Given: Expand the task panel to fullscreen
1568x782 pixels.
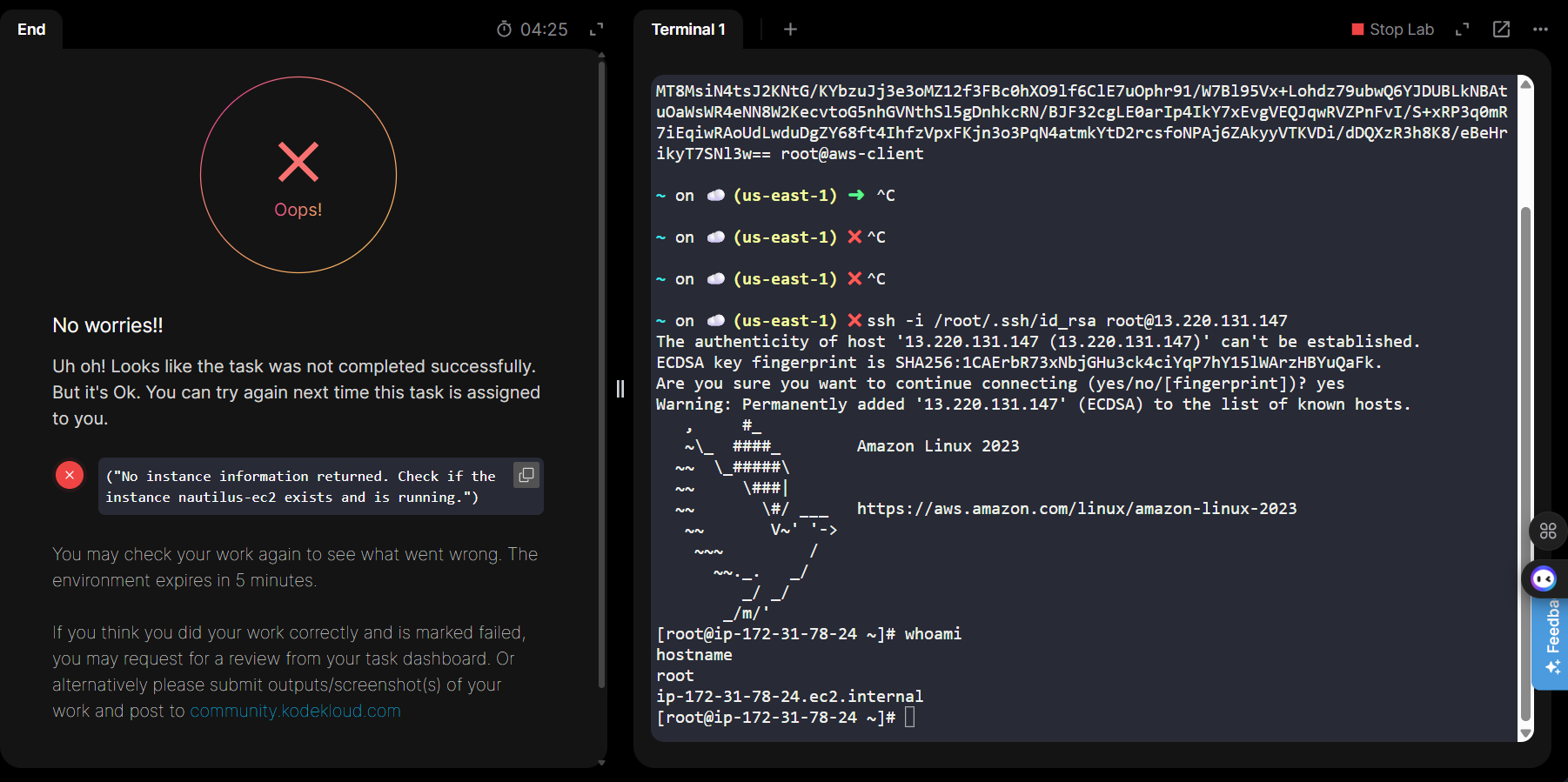Looking at the screenshot, I should tap(596, 30).
